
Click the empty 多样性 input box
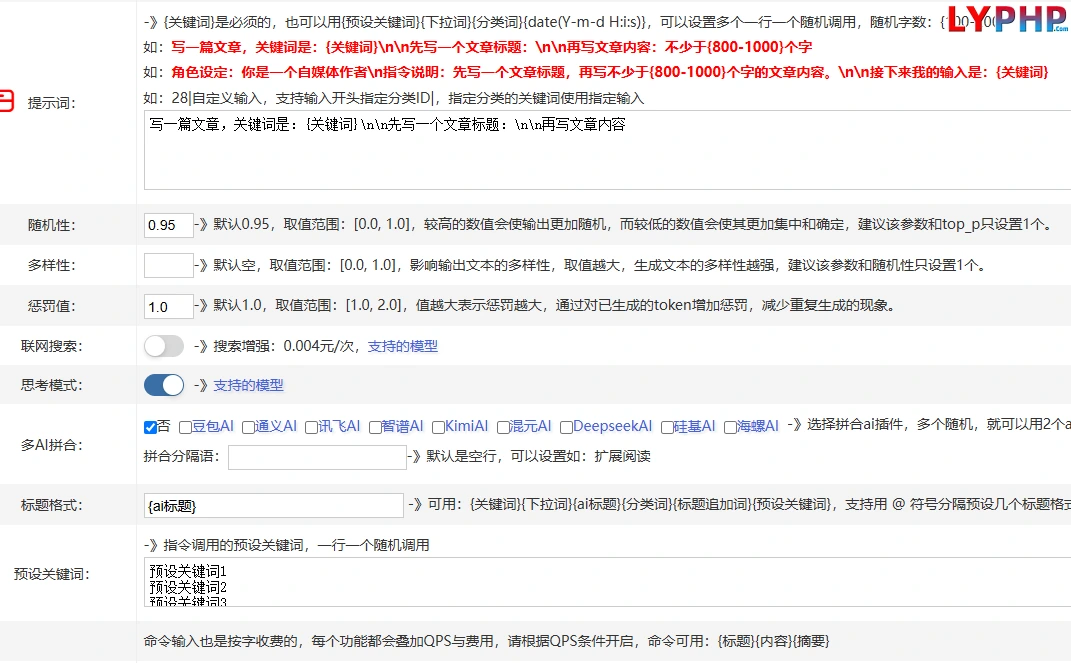pos(169,266)
